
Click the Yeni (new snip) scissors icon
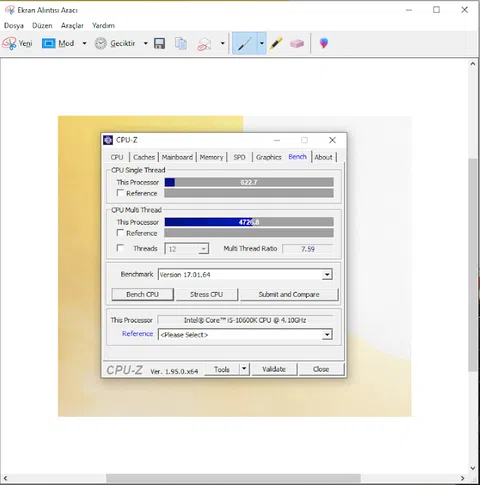9,43
